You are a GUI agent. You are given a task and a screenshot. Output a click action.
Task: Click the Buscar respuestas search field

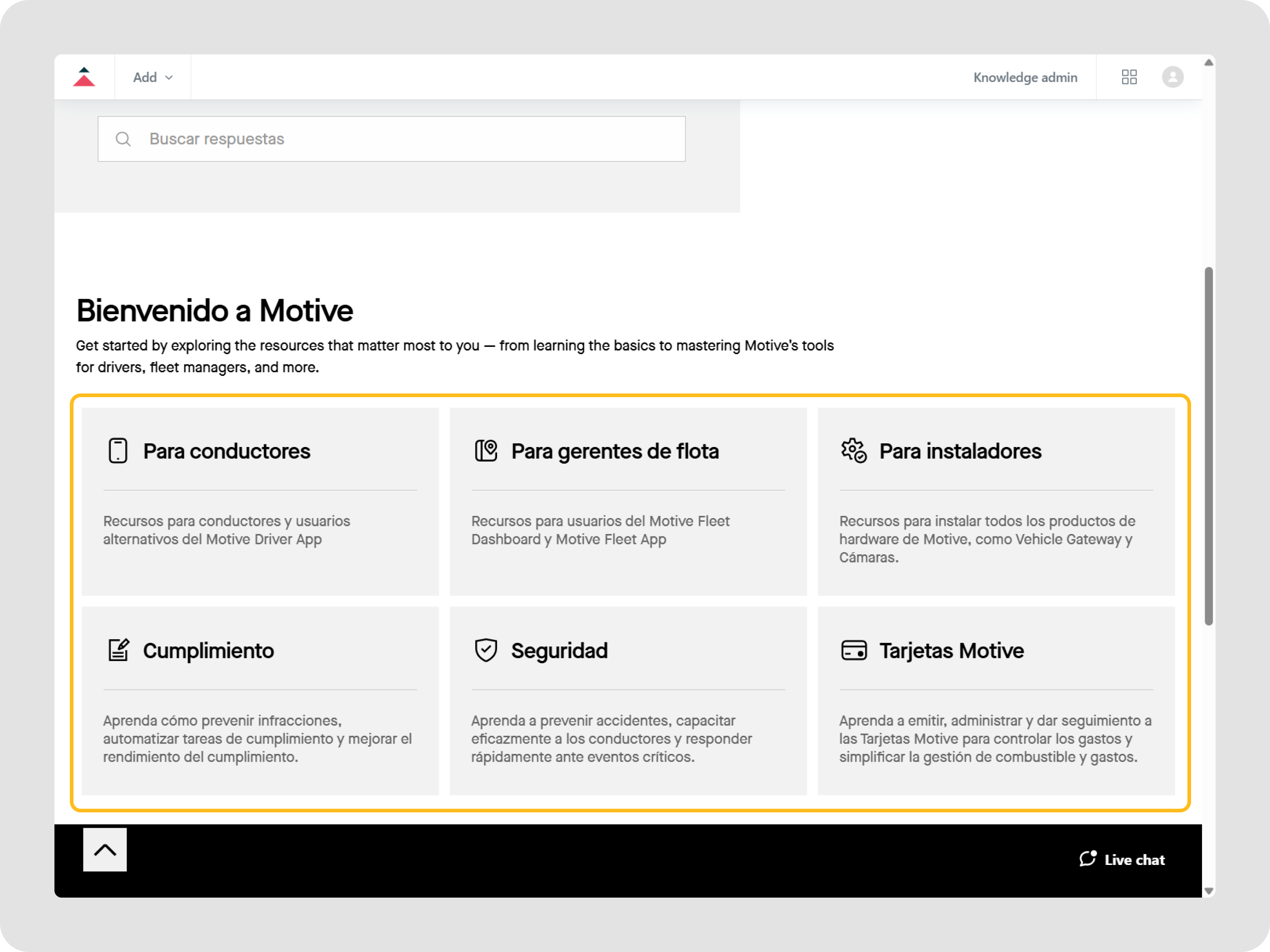tap(392, 139)
